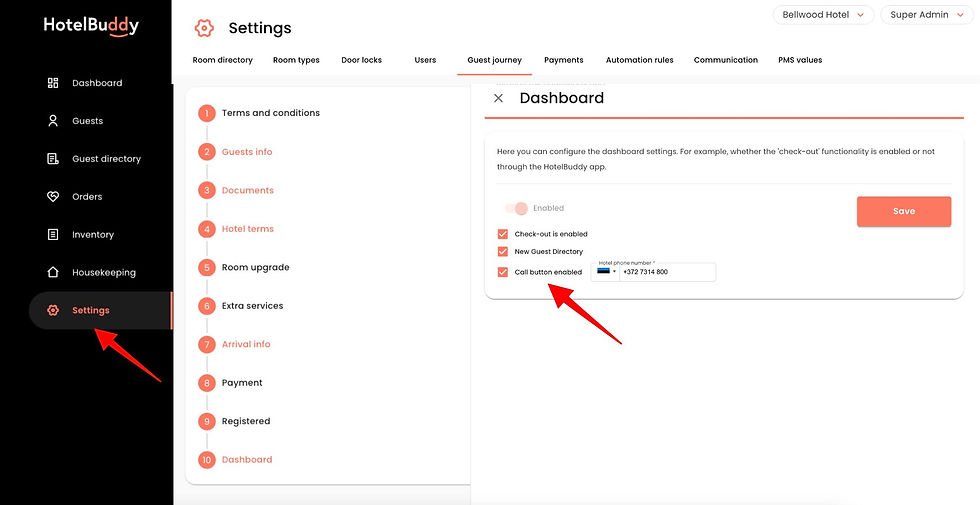Switch to Automation rules tab
980x505 pixels.
639,60
